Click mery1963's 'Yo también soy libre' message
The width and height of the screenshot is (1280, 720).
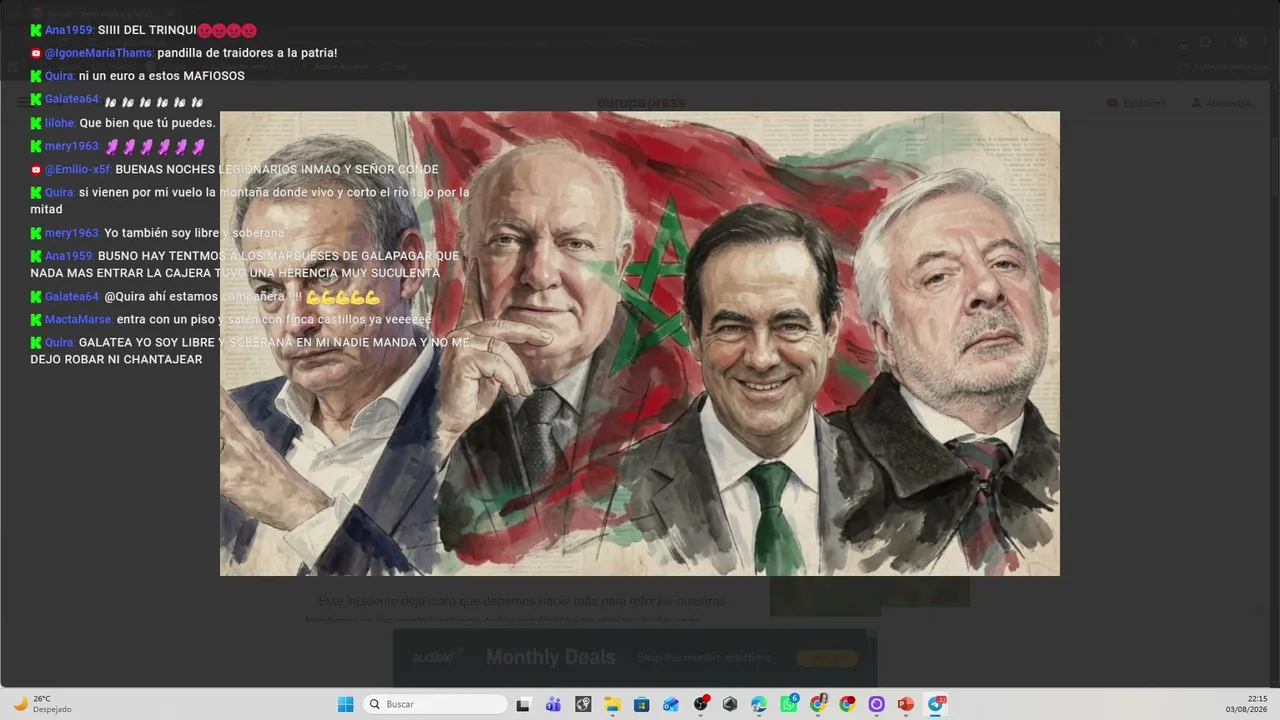[x=194, y=233]
